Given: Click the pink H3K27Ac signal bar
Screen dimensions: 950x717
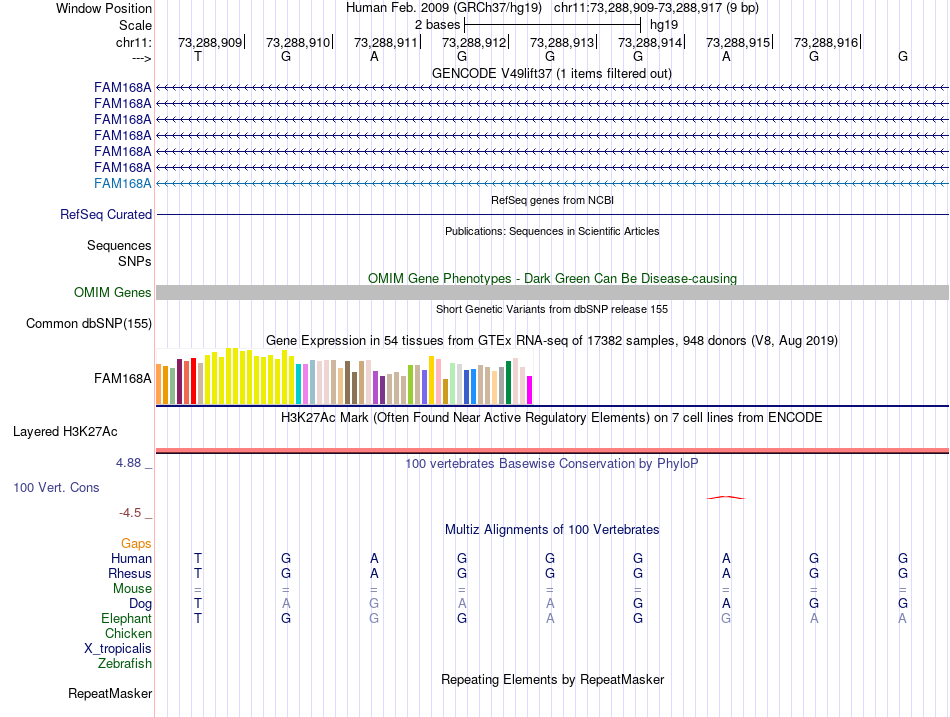Looking at the screenshot, I should 552,450.
